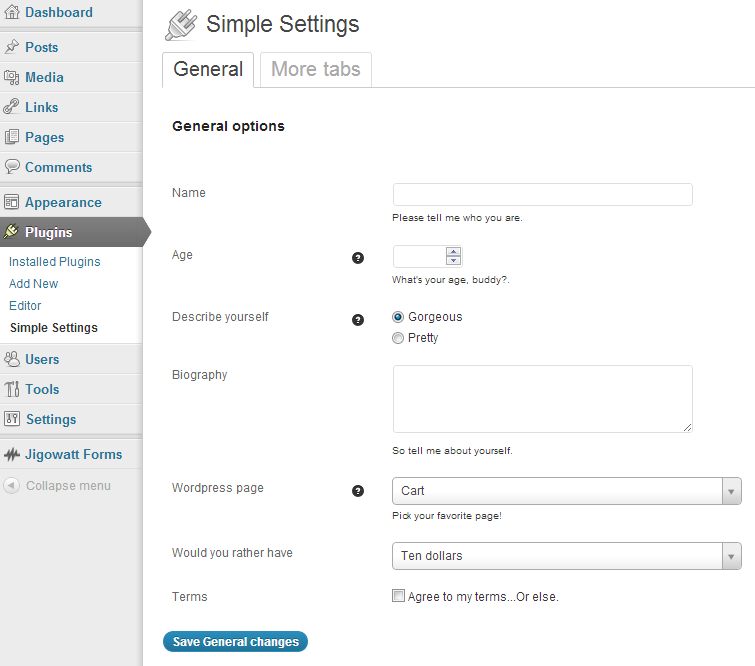Click the Links chain icon
Image resolution: width=755 pixels, height=666 pixels.
[x=12, y=107]
